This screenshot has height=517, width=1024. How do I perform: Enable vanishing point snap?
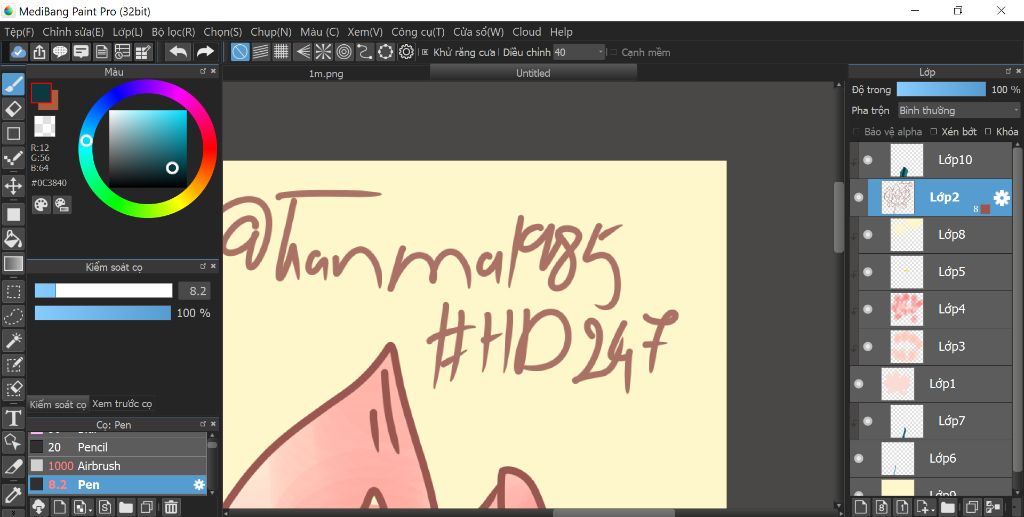coord(302,52)
